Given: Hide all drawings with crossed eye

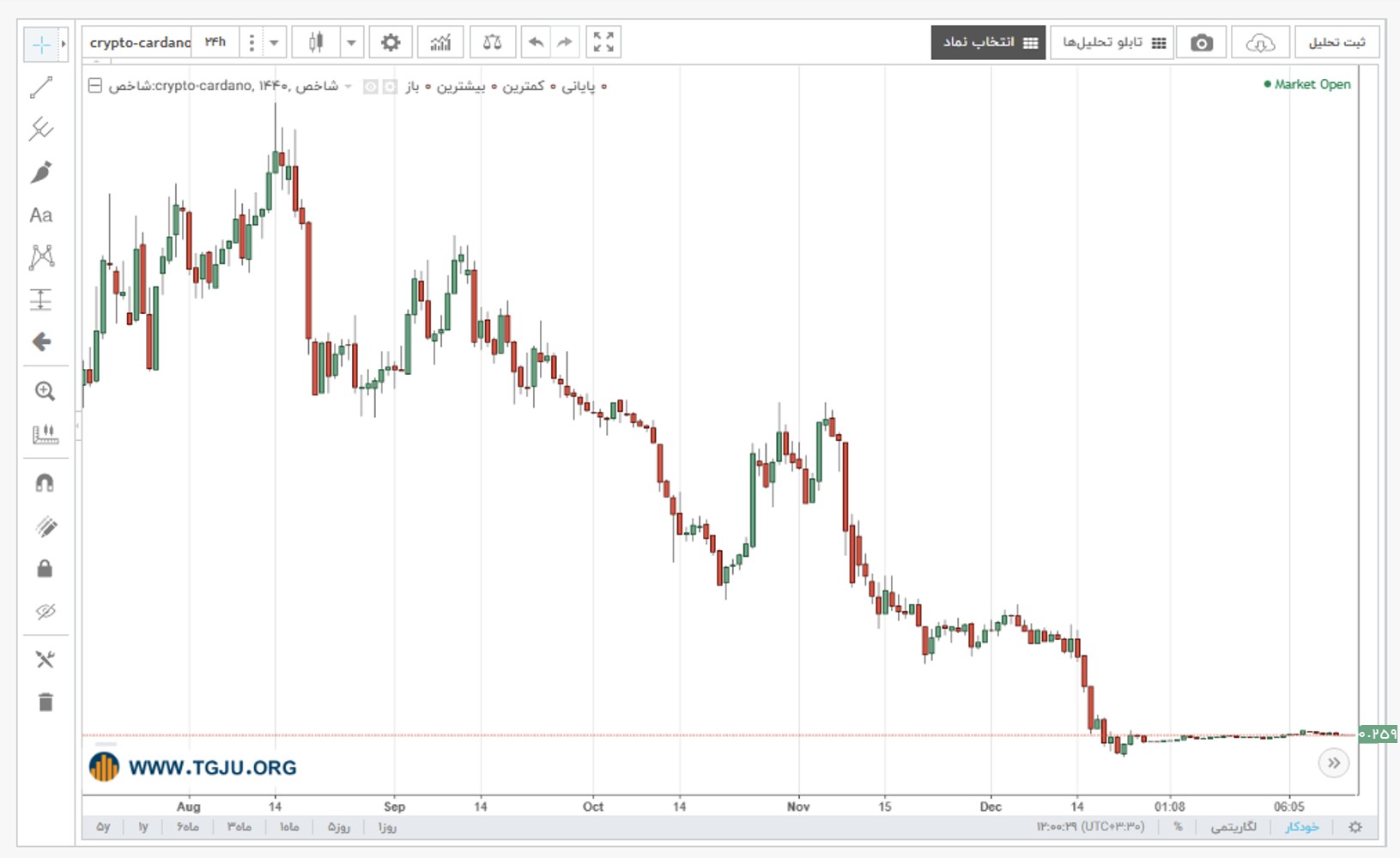Looking at the screenshot, I should pyautogui.click(x=45, y=611).
